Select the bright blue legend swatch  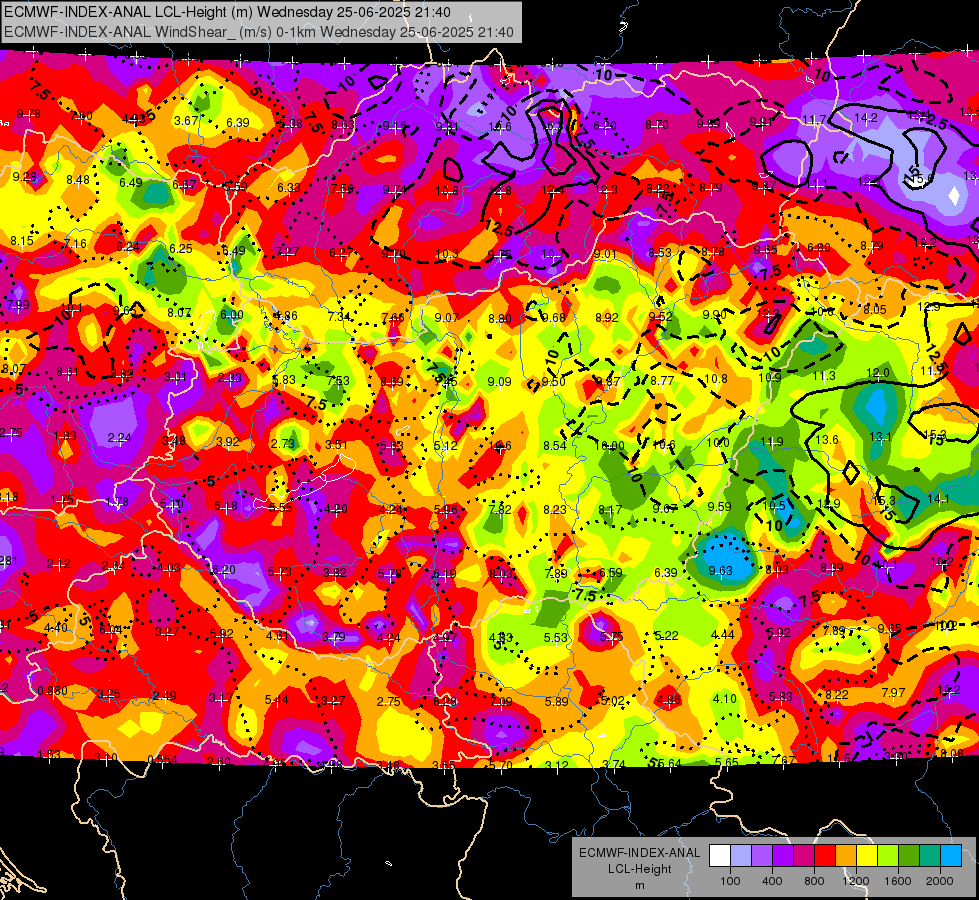coord(951,856)
